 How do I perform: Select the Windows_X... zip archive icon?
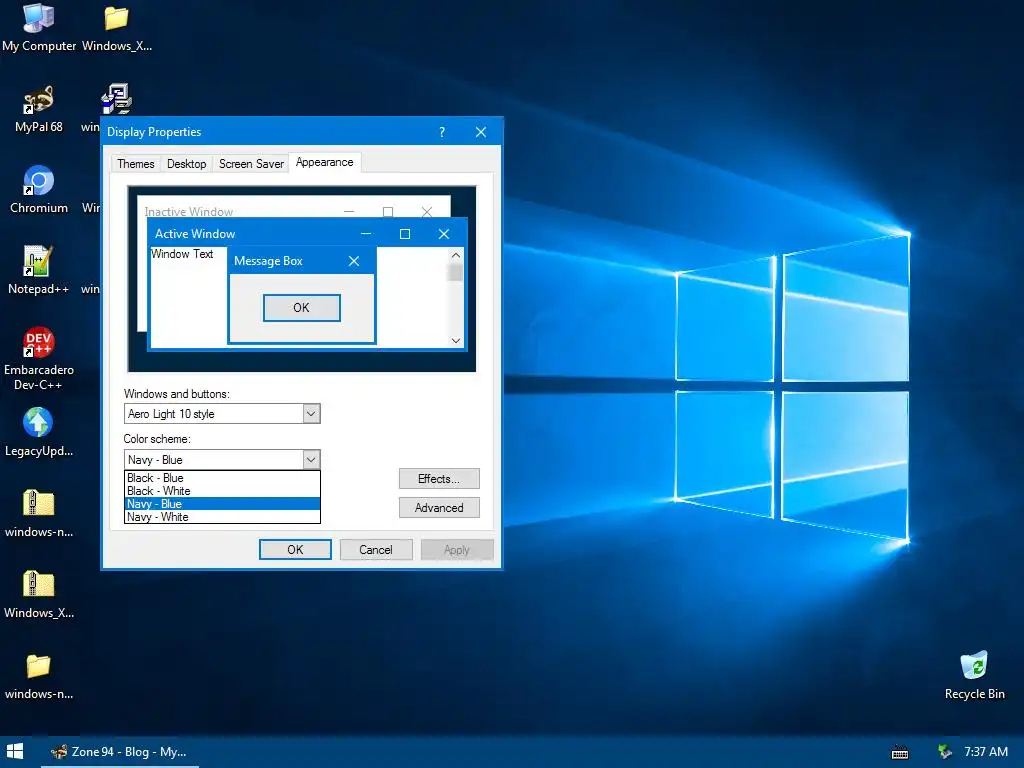(39, 594)
